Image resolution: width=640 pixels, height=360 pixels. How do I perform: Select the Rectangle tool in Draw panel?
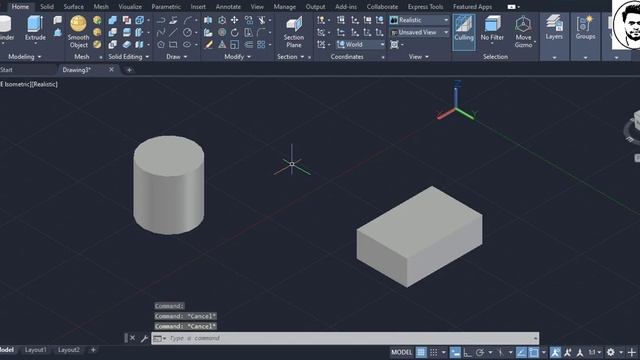[173, 44]
